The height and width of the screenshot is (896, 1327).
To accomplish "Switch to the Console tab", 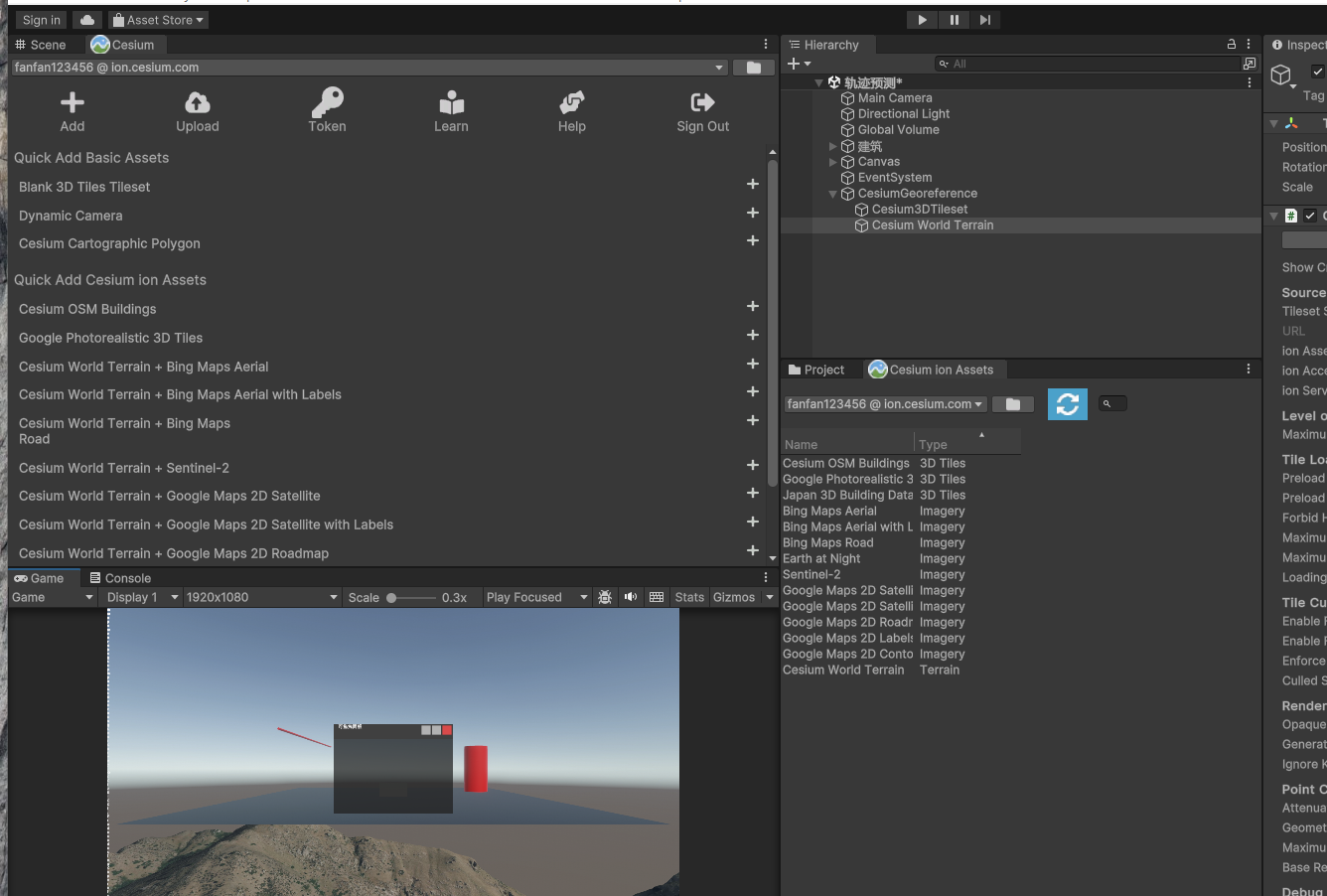I will point(120,578).
